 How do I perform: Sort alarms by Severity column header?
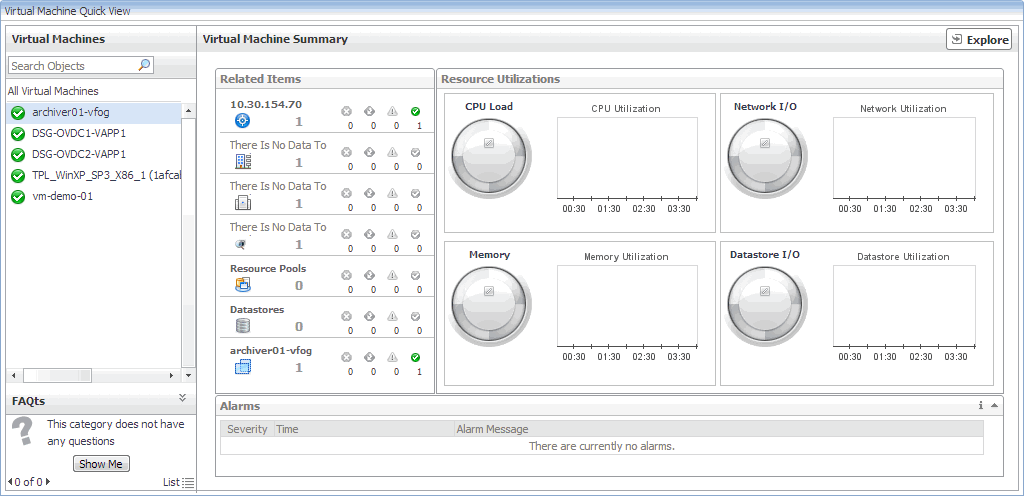(x=247, y=429)
